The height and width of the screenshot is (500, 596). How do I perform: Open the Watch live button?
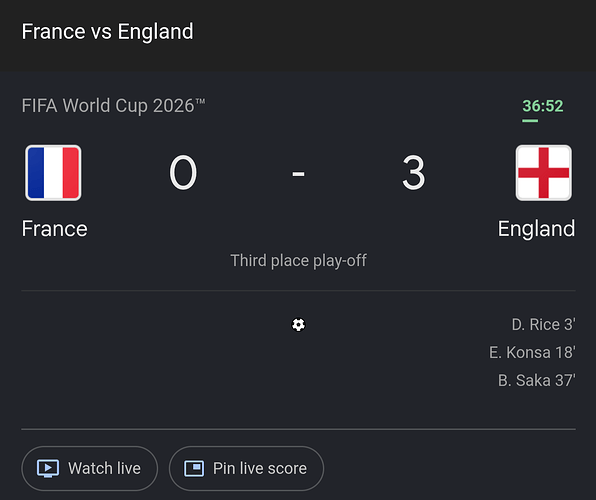[x=90, y=468]
